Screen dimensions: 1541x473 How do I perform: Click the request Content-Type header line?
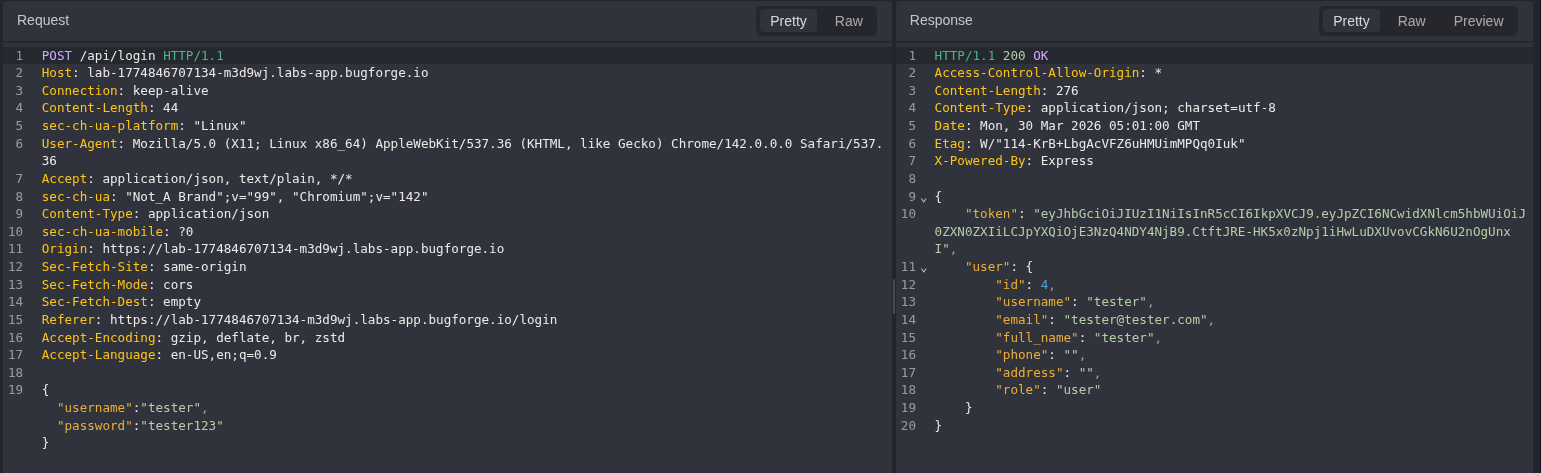(155, 214)
